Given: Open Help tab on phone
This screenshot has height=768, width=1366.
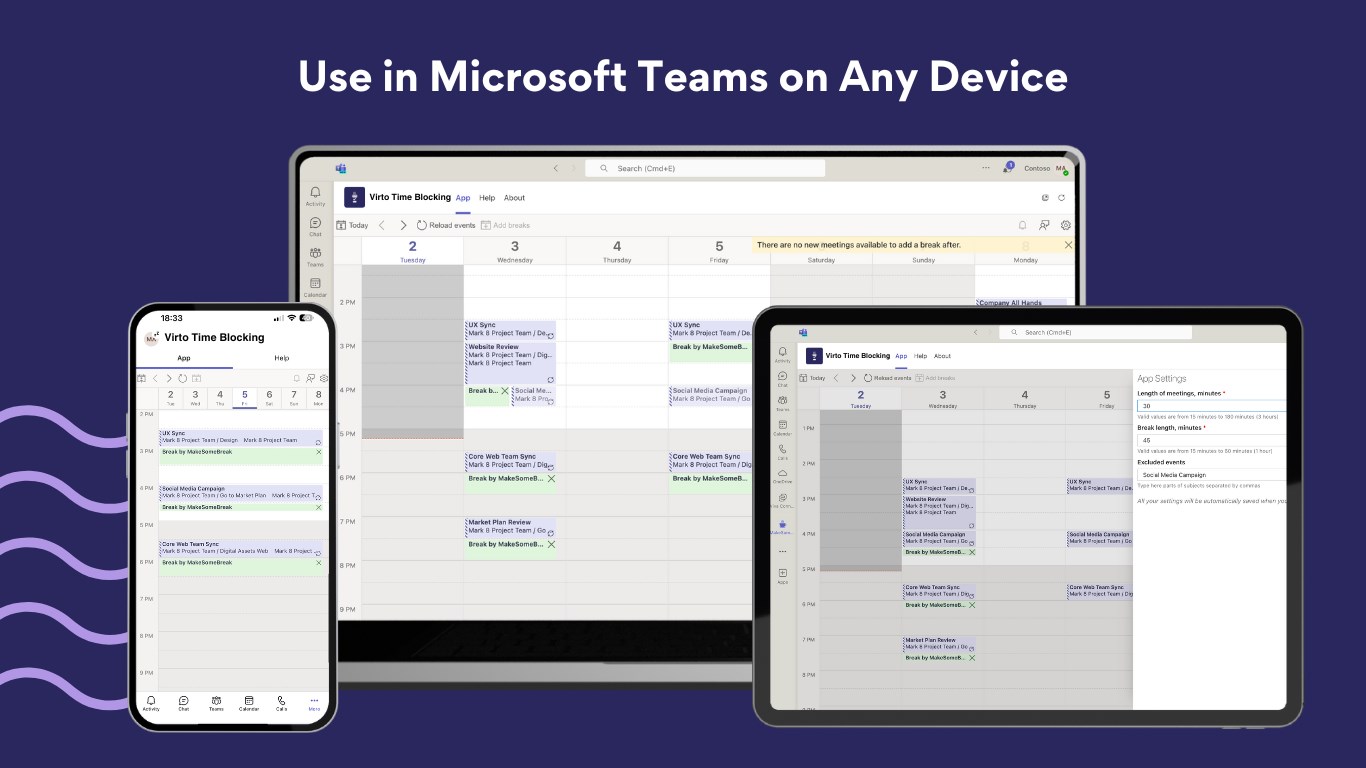Looking at the screenshot, I should click(x=282, y=358).
